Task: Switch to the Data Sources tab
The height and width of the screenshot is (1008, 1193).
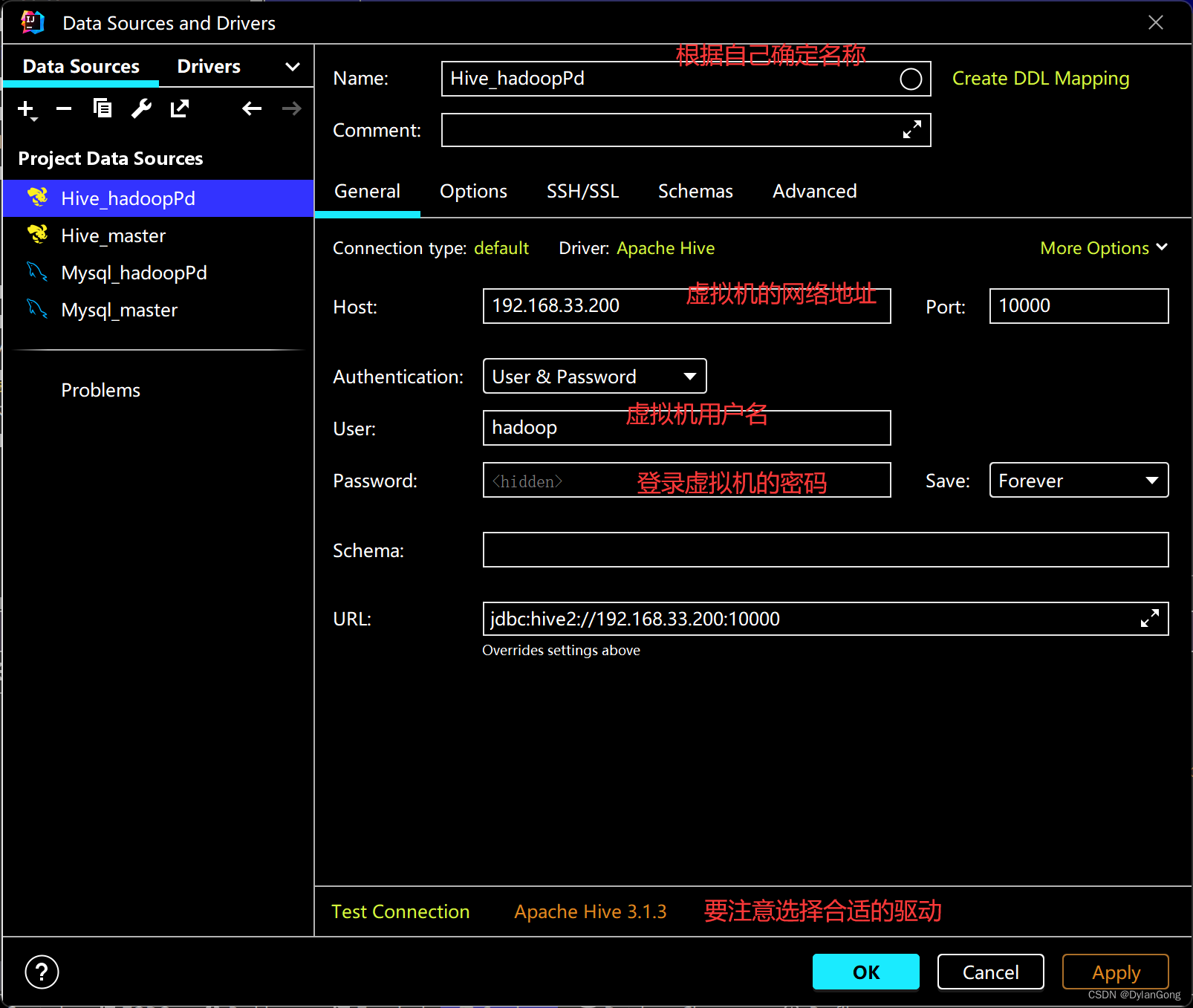Action: click(x=81, y=67)
